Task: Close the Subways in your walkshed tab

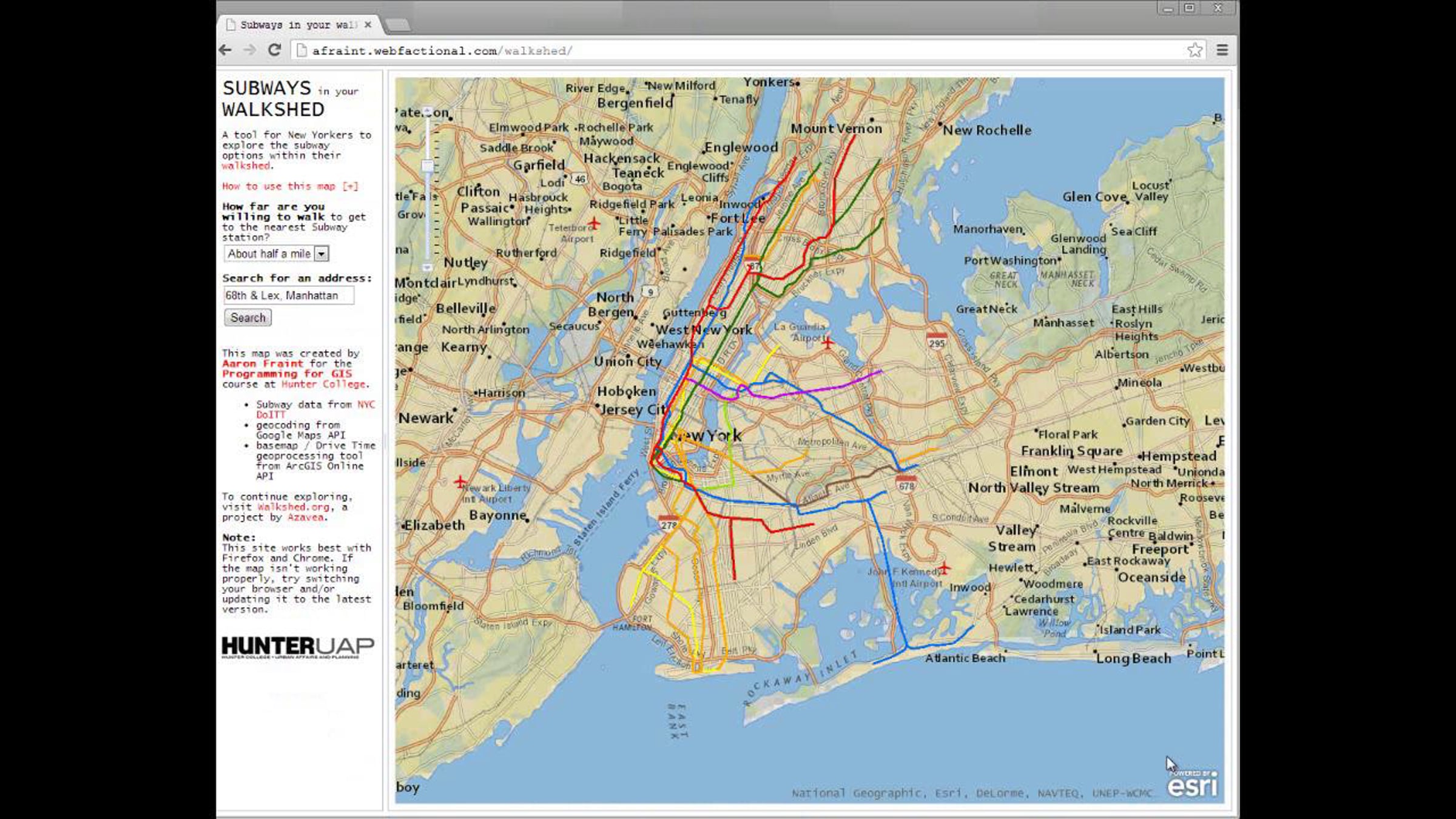Action: point(368,25)
